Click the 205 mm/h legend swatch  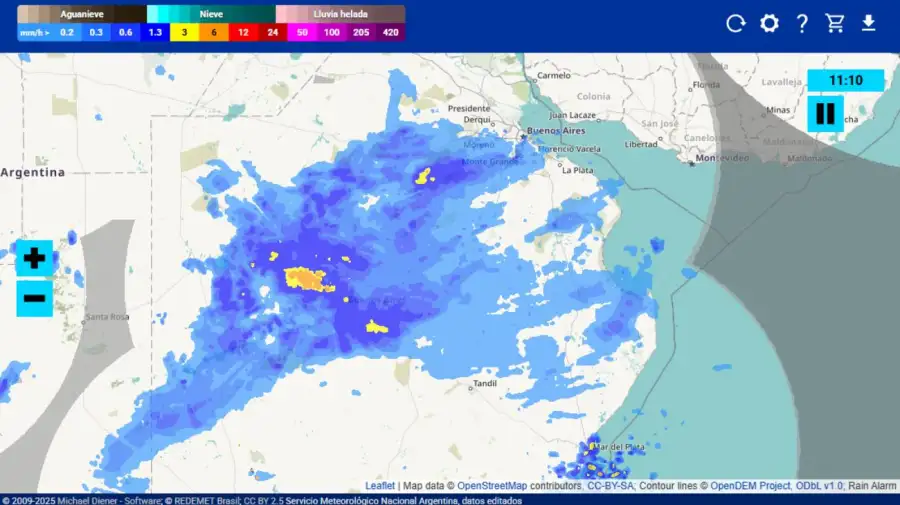pos(361,32)
